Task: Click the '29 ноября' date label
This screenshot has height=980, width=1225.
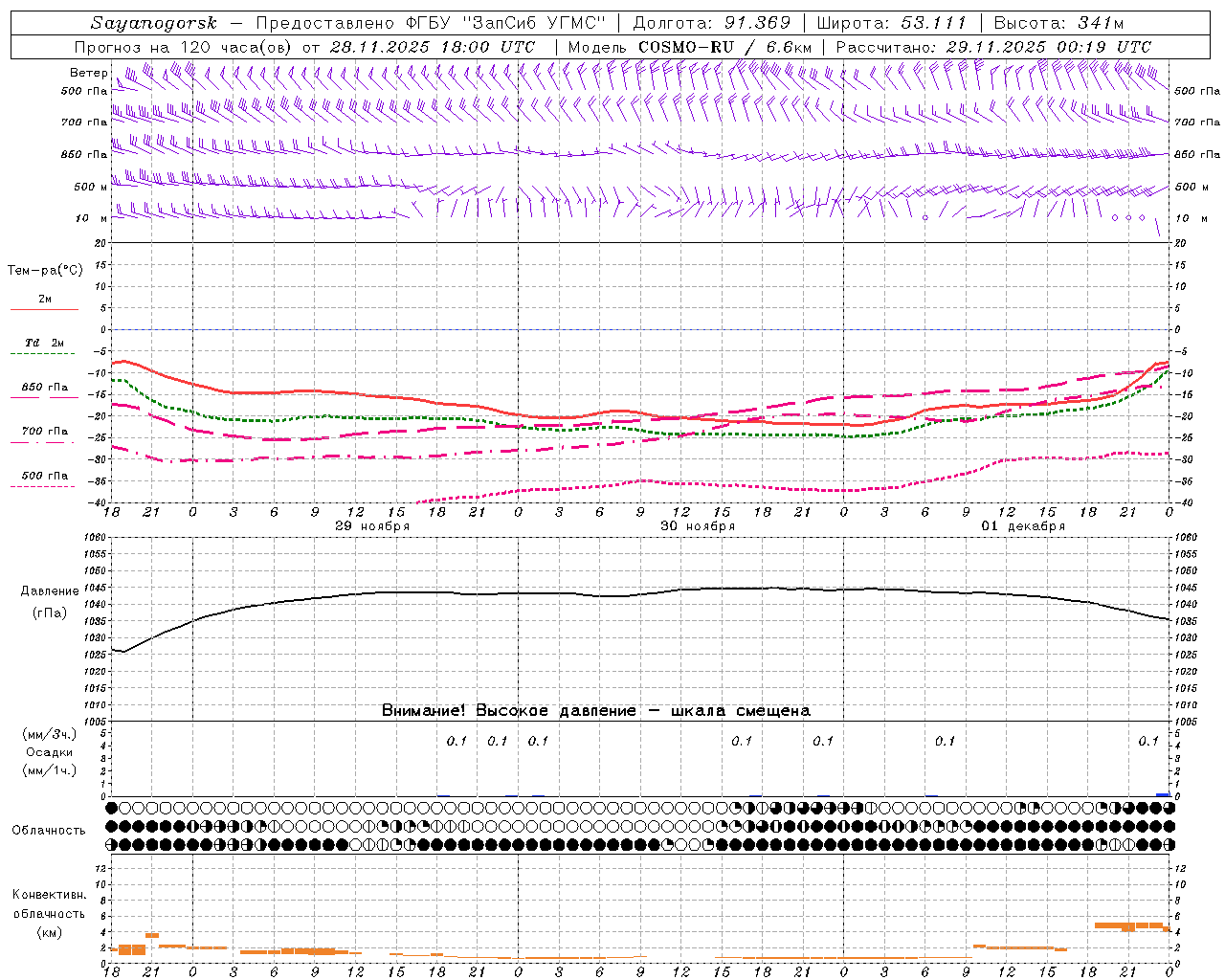Action: pyautogui.click(x=372, y=526)
